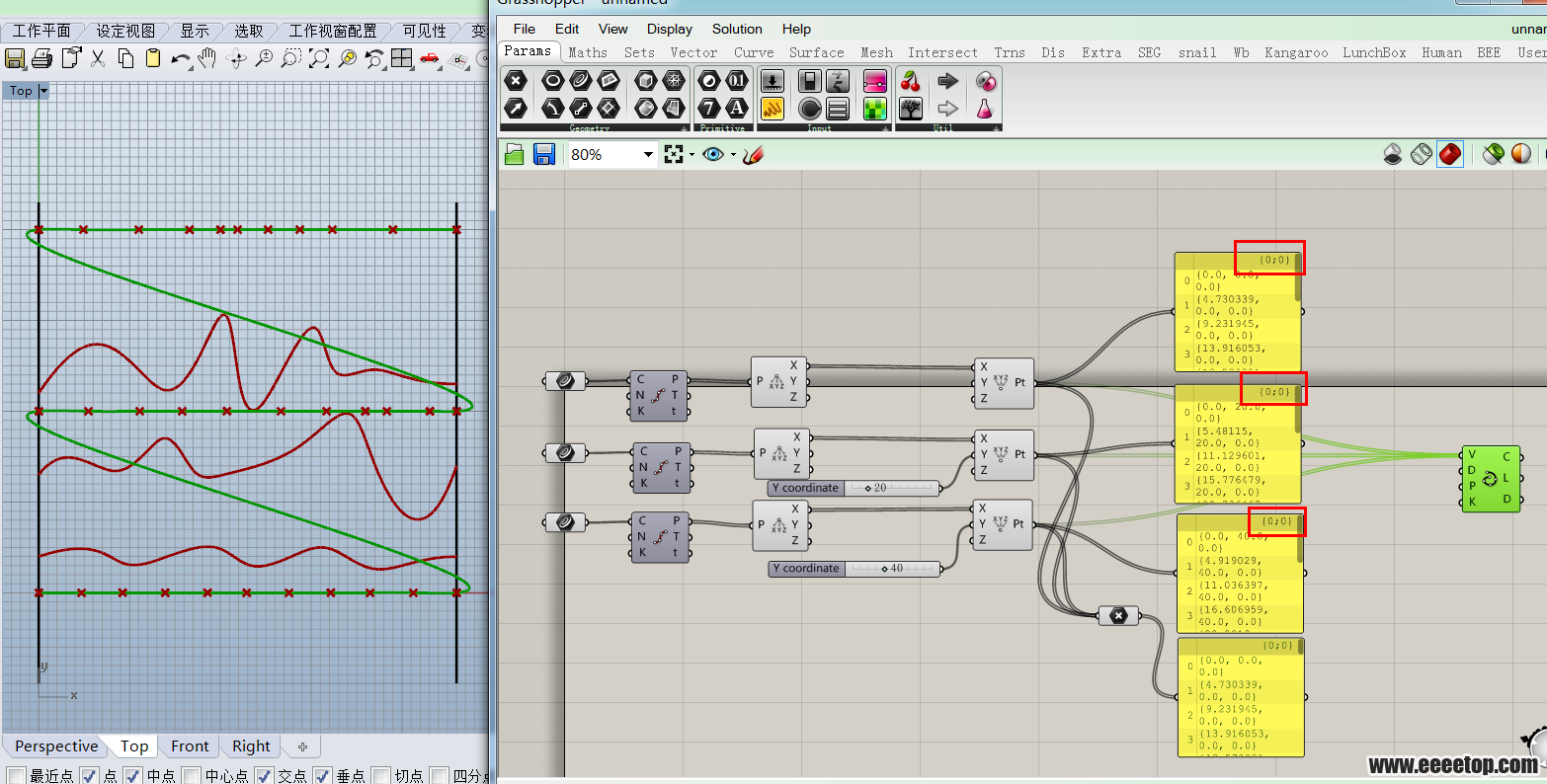
Task: Add a new viewport tab with plus
Action: 302,746
